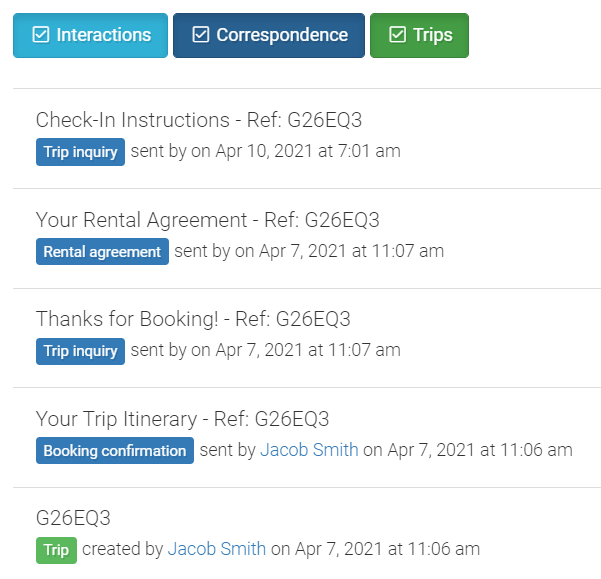Open Your Rental Agreement - Ref: G26EQ3
This screenshot has height=579, width=601.
(x=207, y=220)
